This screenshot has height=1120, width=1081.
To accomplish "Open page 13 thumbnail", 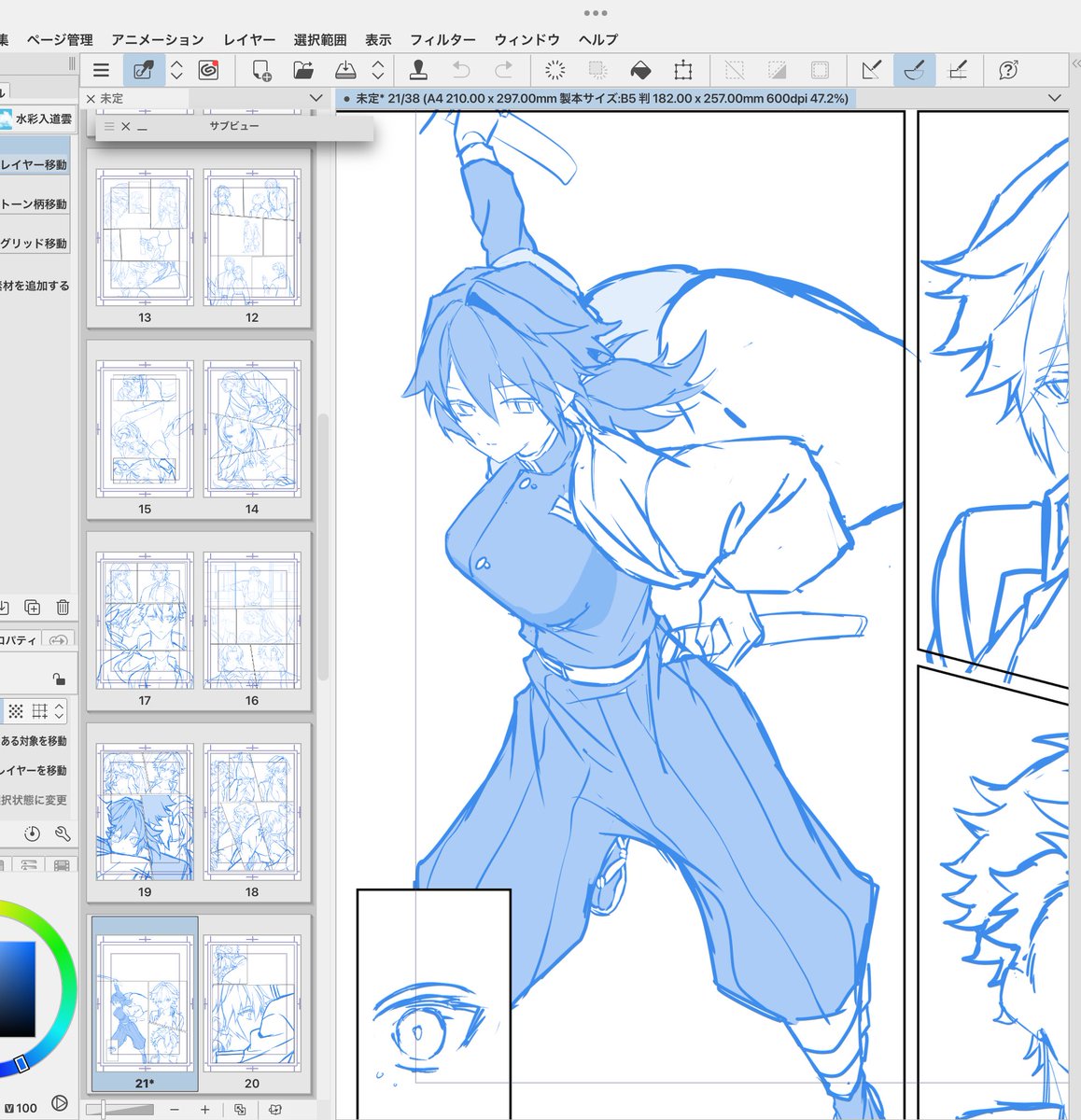I will pos(145,238).
